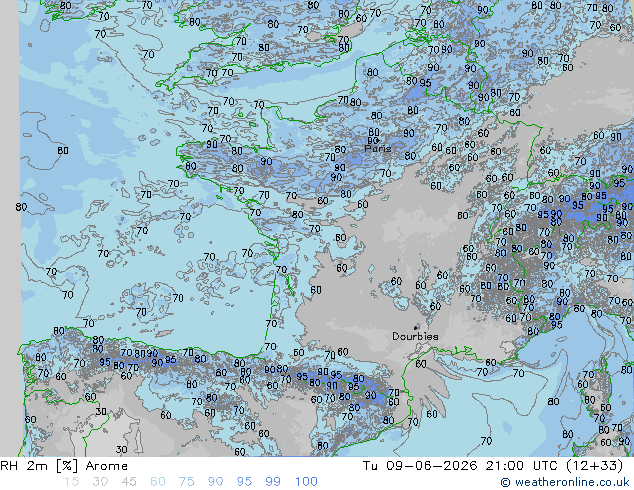Click the '(12+33)' forecast run text
Viewport: 634px width, 490px height.
(x=594, y=466)
